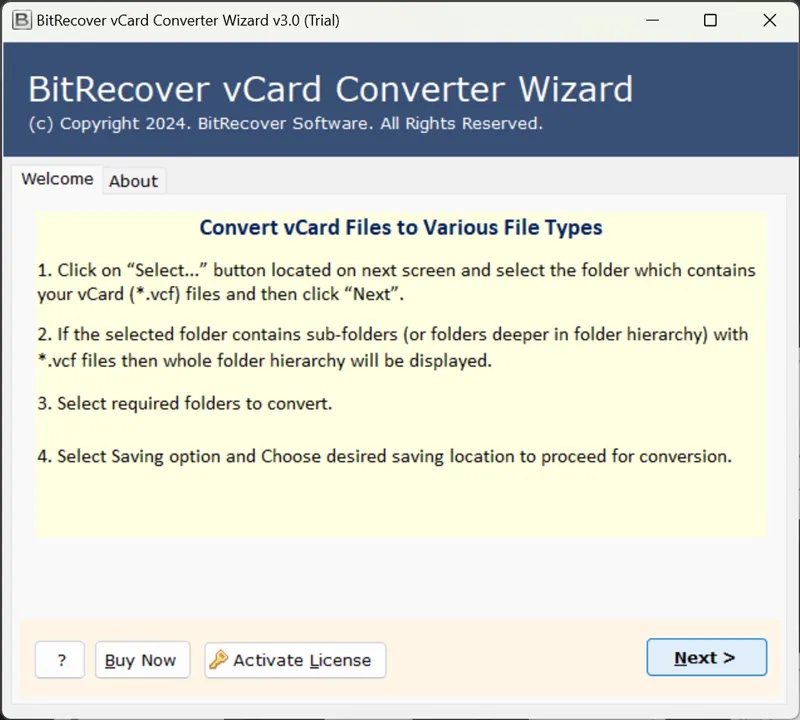Click the empty yellow area below the instructions
This screenshot has width=800, height=720.
[x=400, y=505]
